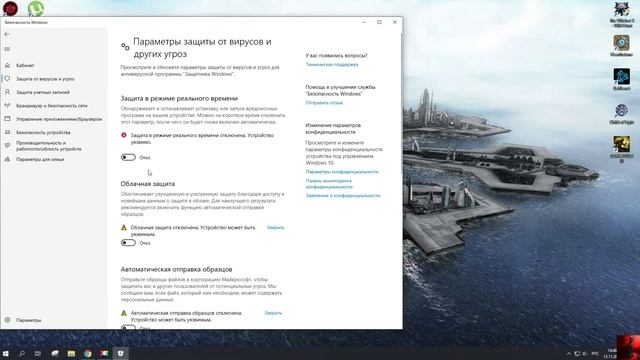Show hidden tray icons chevron
The height and width of the screenshot is (360, 640).
click(x=569, y=353)
